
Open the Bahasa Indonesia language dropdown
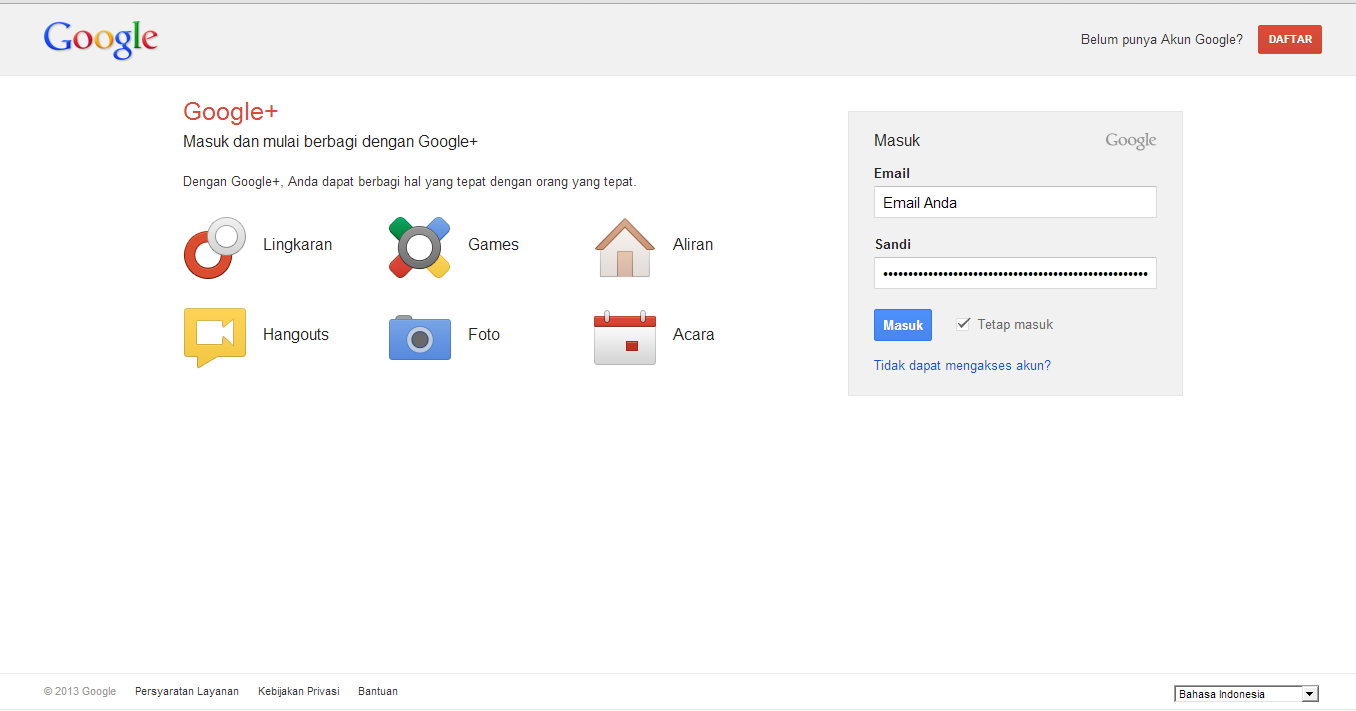(1246, 694)
